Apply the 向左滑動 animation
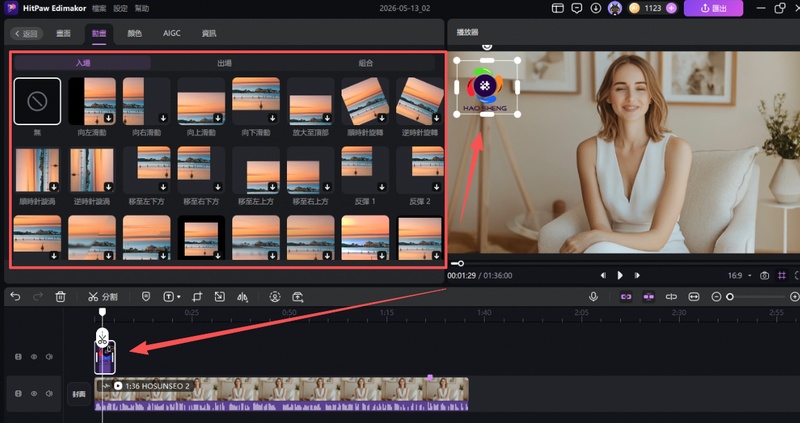 click(x=92, y=101)
